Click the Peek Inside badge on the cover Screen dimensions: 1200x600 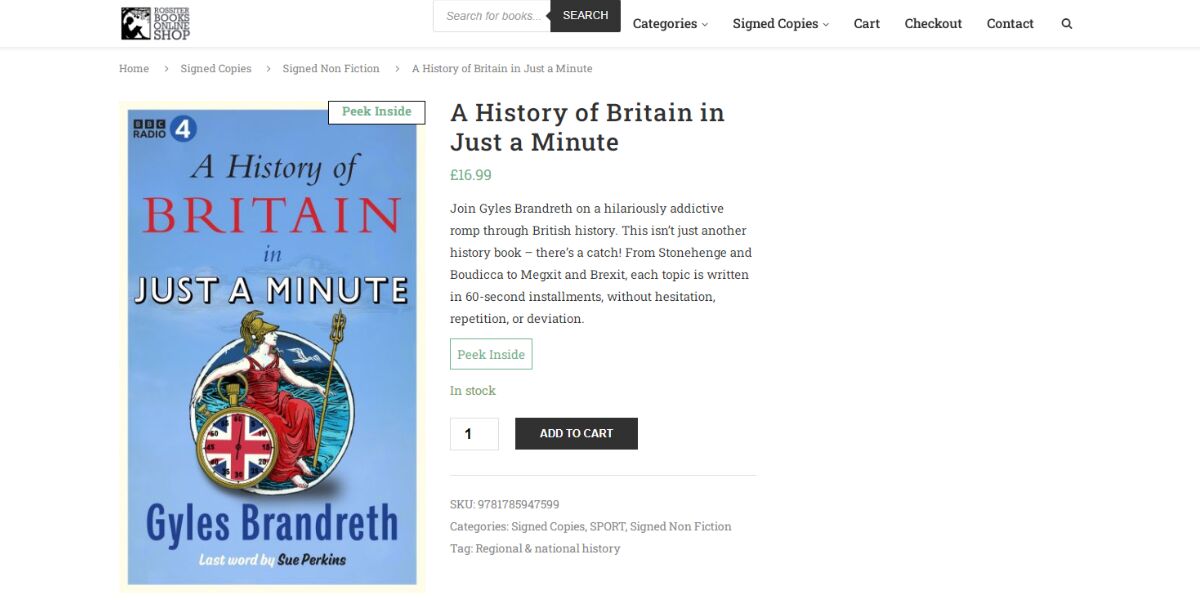pyautogui.click(x=377, y=111)
